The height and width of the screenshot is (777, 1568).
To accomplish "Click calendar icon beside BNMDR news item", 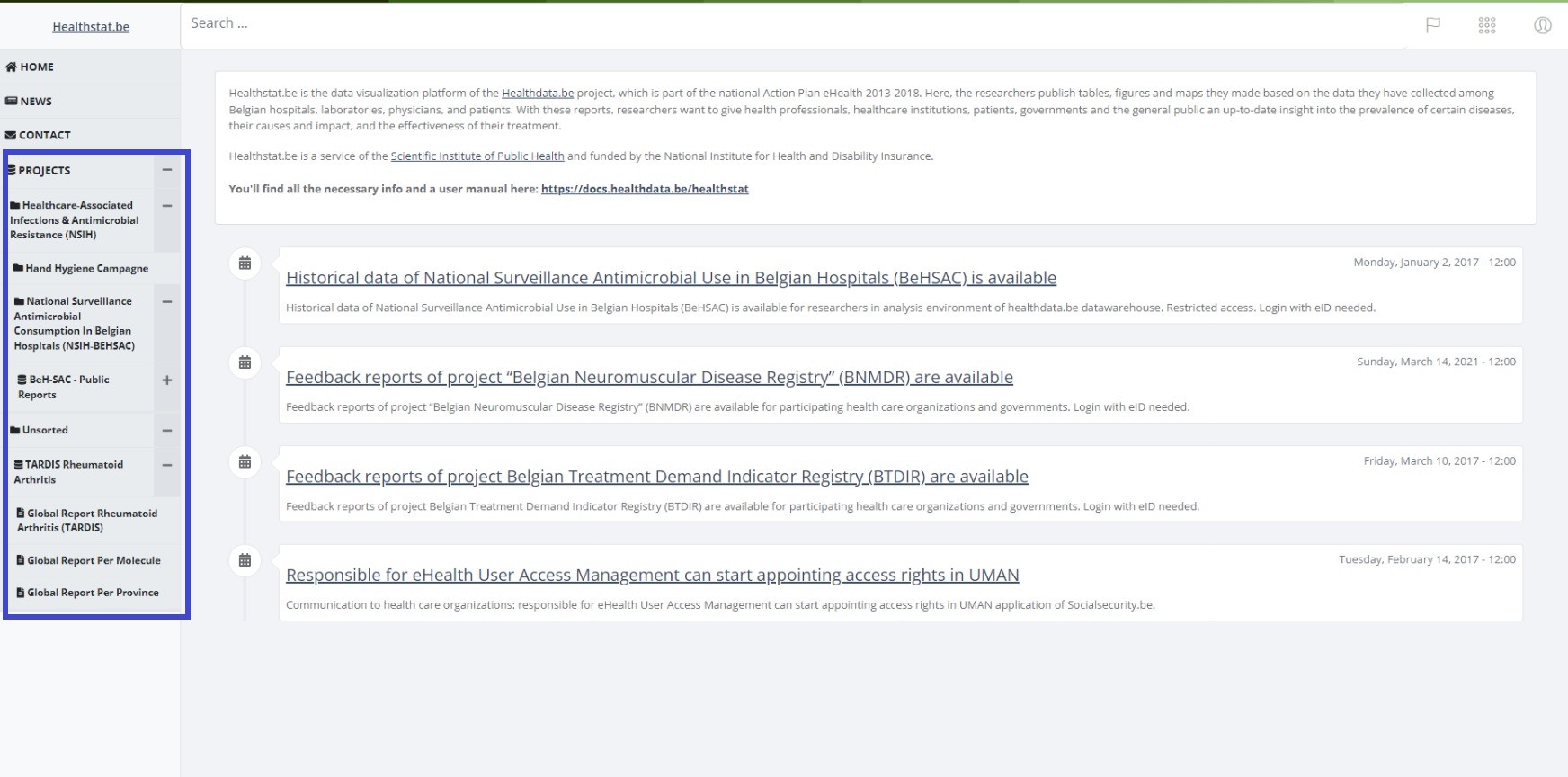I will pyautogui.click(x=245, y=362).
